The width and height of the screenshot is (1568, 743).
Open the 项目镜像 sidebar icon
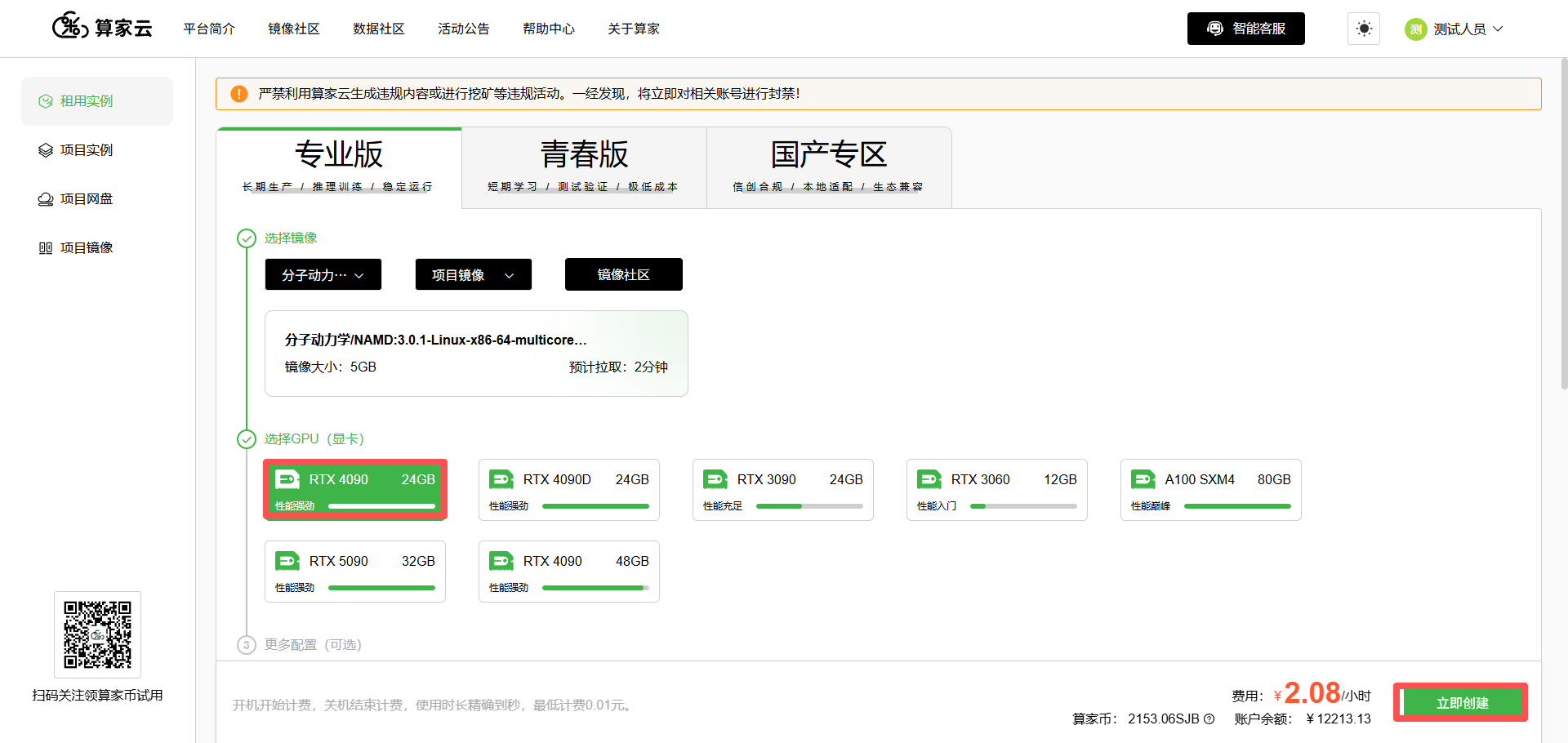tap(46, 248)
